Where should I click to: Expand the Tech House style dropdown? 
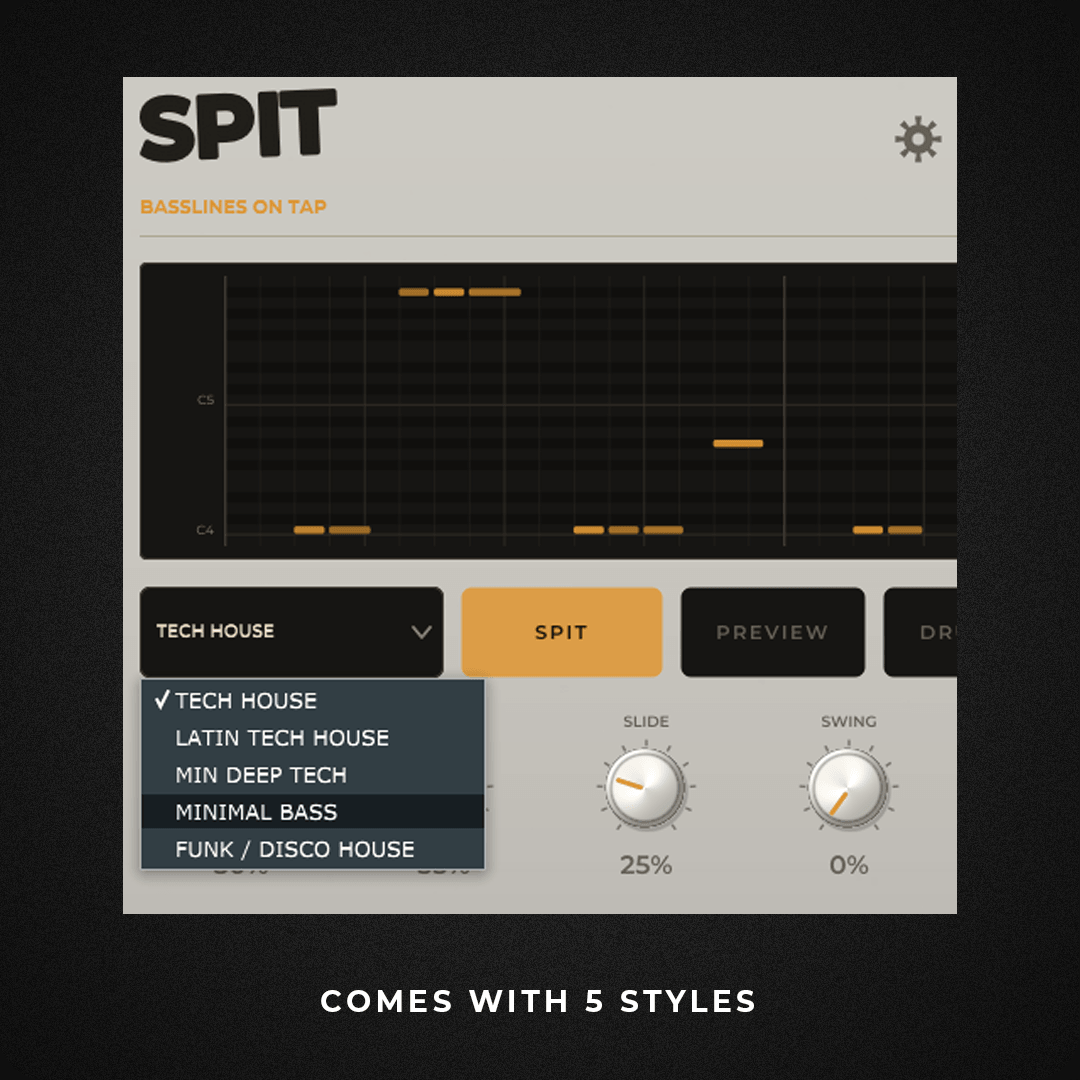coord(291,632)
